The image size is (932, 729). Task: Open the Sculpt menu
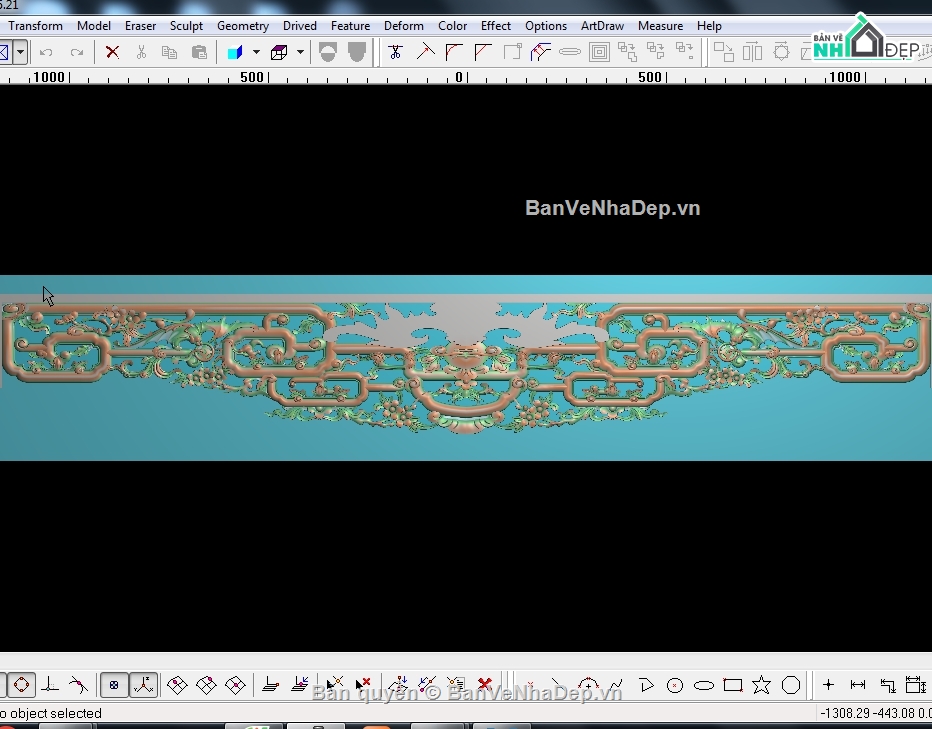tap(186, 26)
